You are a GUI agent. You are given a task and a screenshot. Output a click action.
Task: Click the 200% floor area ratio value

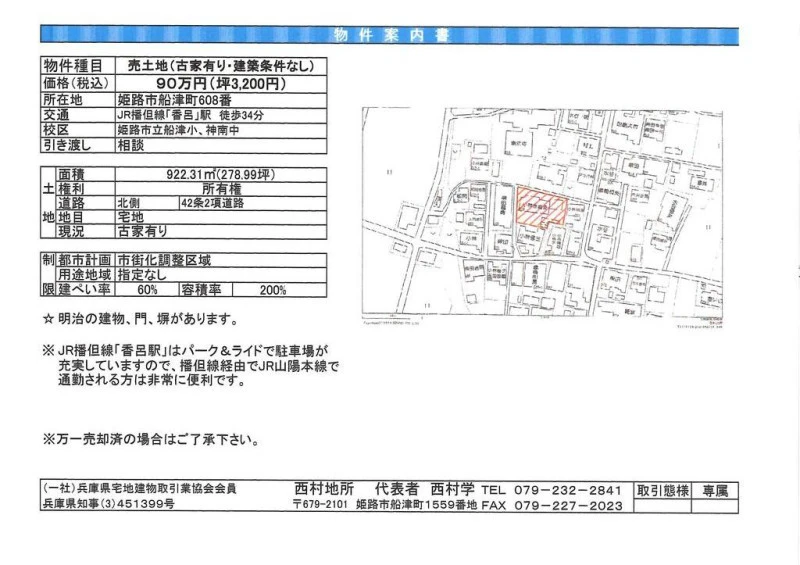272,289
